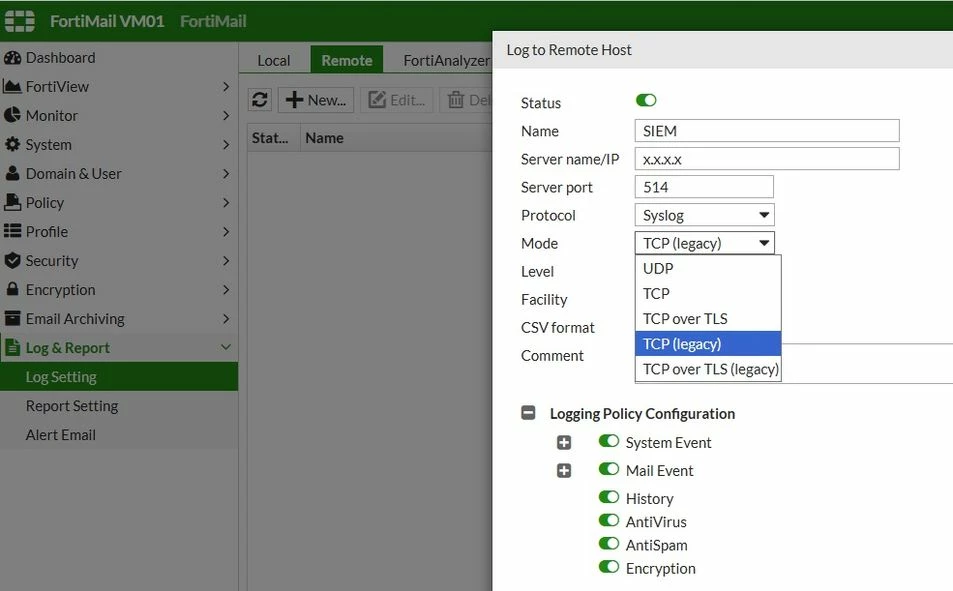Collapse the Log & Report chevron
The width and height of the screenshot is (953, 591).
(226, 347)
